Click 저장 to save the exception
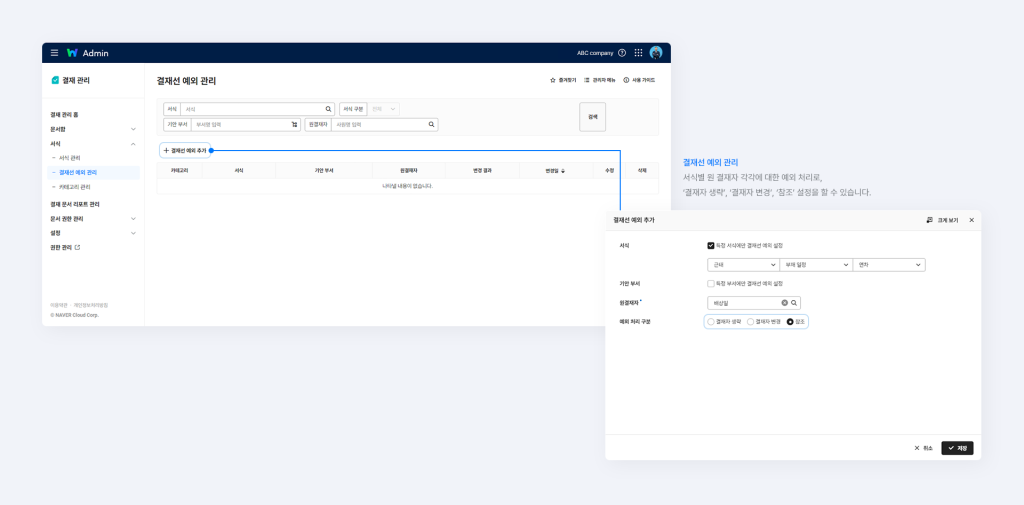The height and width of the screenshot is (505, 1024). [957, 448]
